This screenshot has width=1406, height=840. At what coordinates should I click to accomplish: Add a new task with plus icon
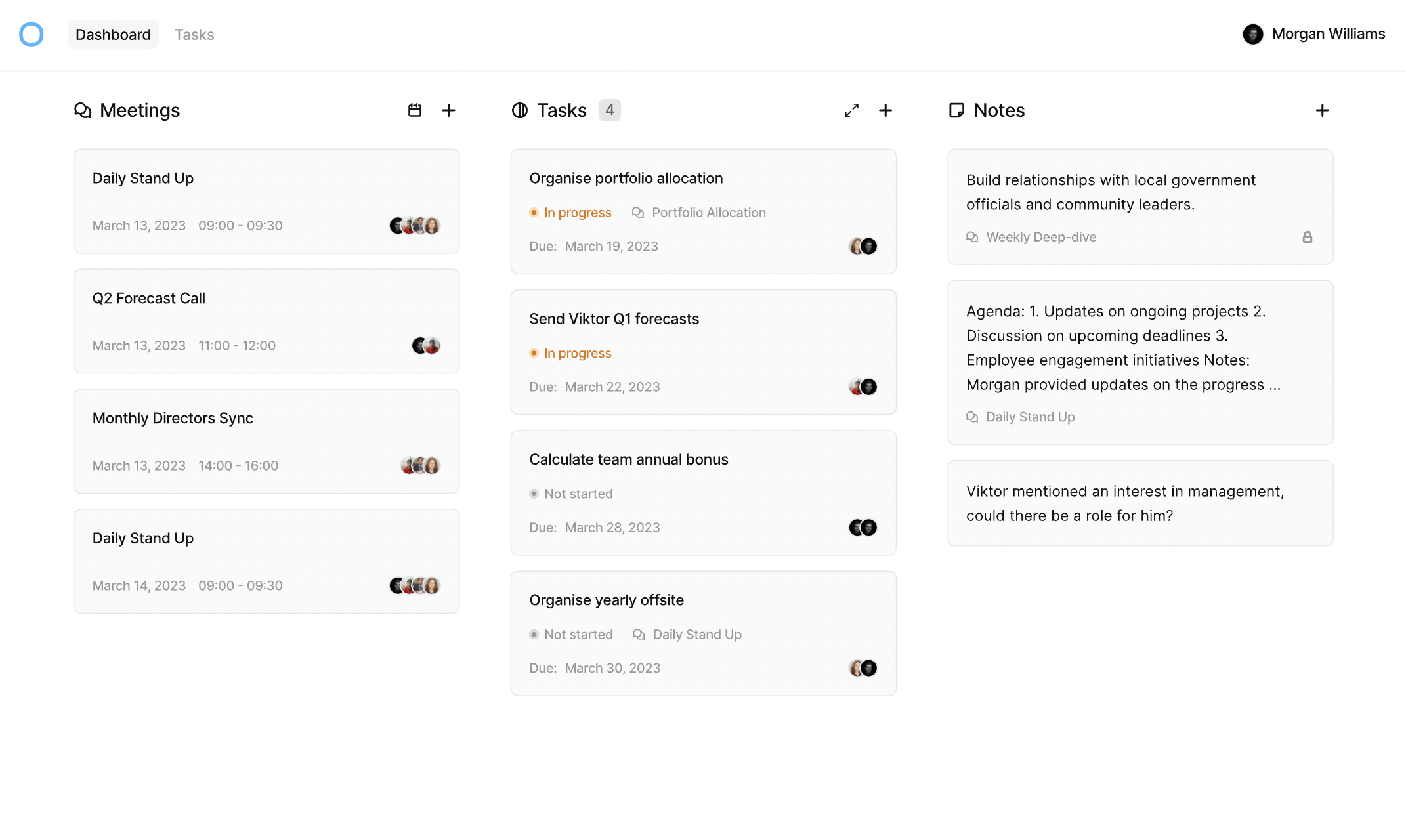tap(885, 110)
